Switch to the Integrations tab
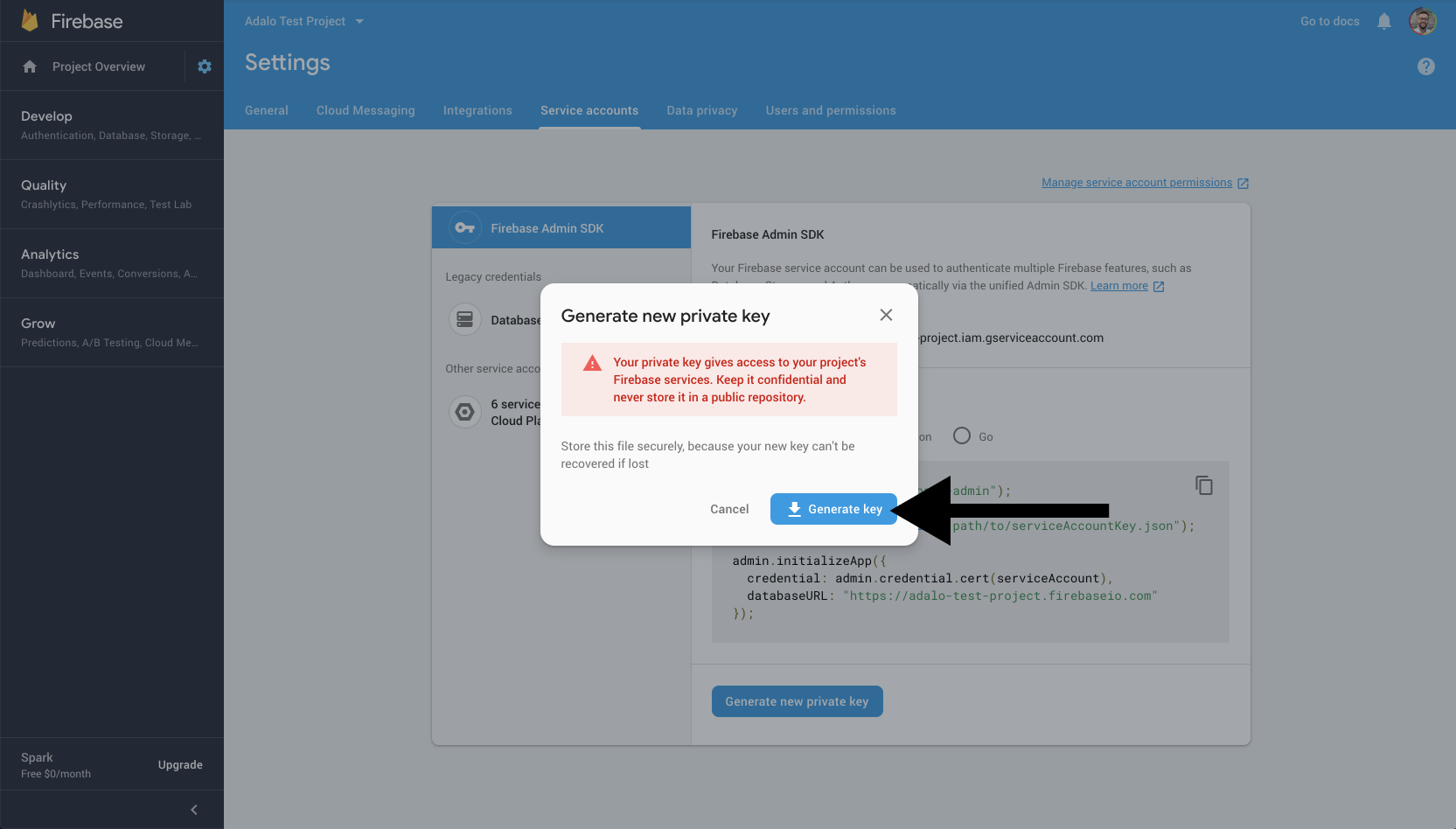This screenshot has height=829, width=1456. pyautogui.click(x=477, y=110)
